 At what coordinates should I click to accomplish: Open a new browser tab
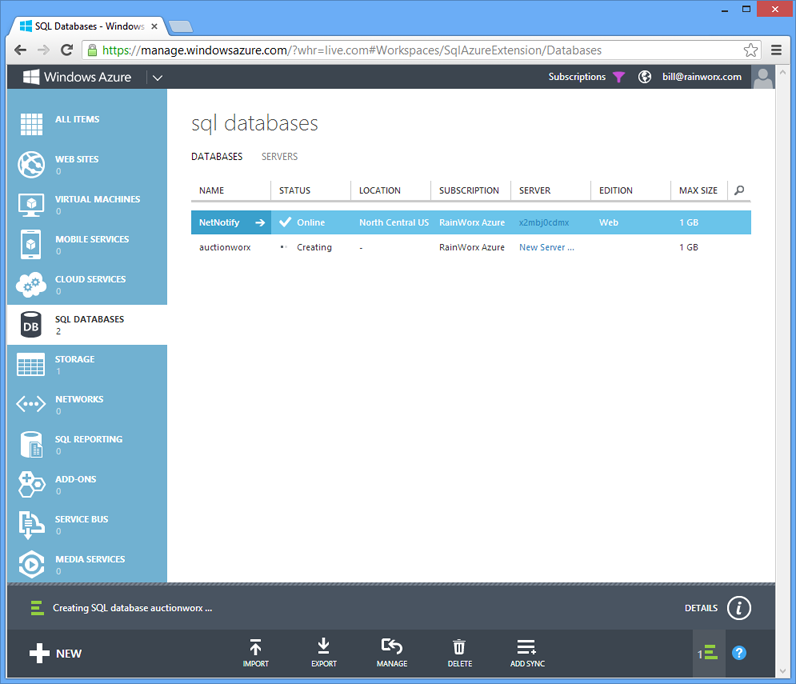[180, 26]
